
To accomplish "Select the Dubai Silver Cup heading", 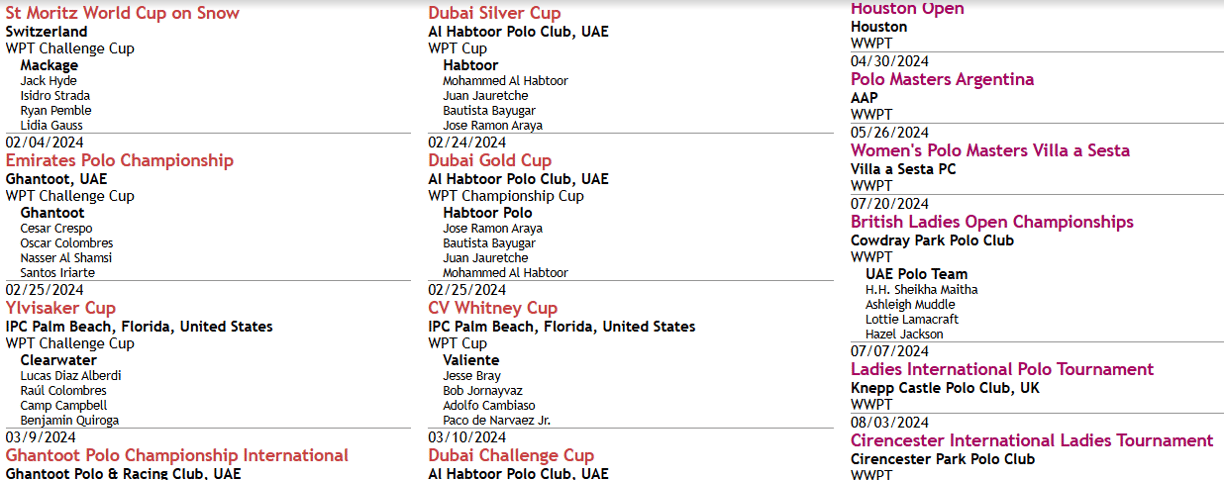I will (494, 13).
